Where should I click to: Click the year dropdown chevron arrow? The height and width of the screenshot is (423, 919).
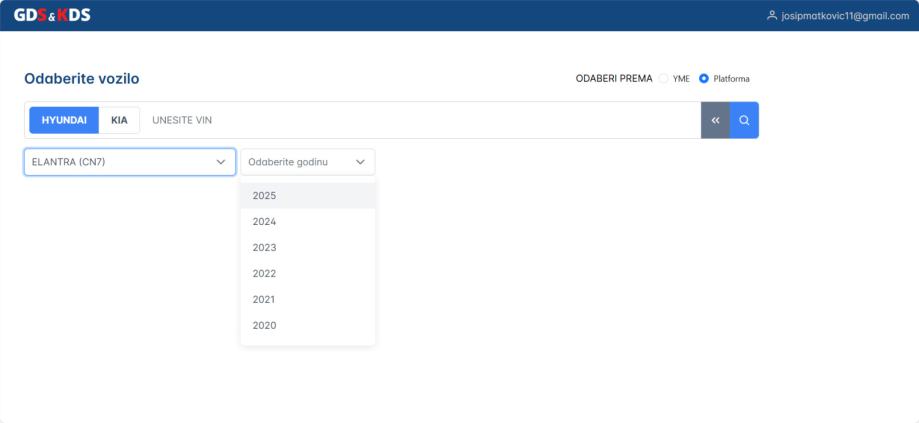coord(360,162)
